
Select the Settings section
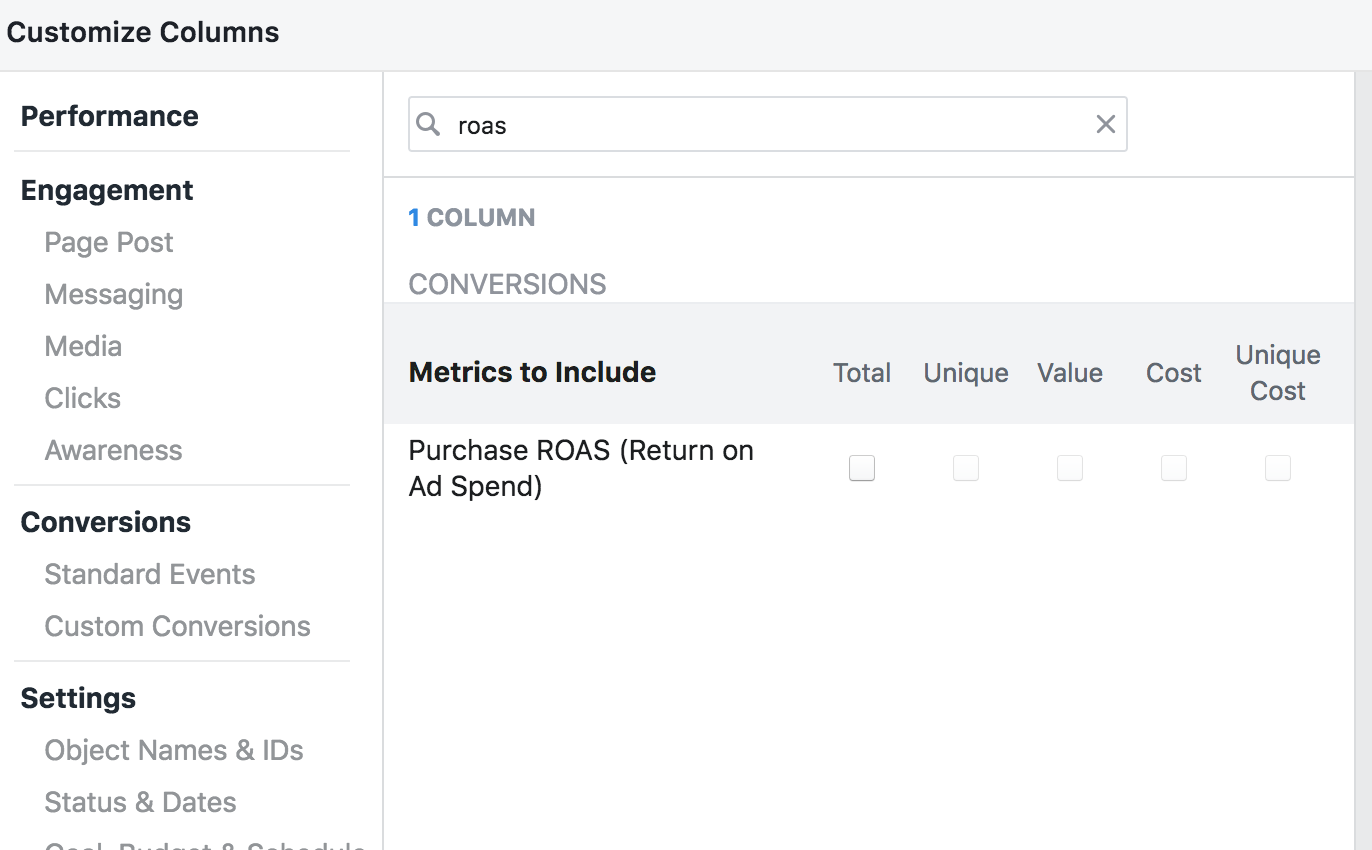77,698
